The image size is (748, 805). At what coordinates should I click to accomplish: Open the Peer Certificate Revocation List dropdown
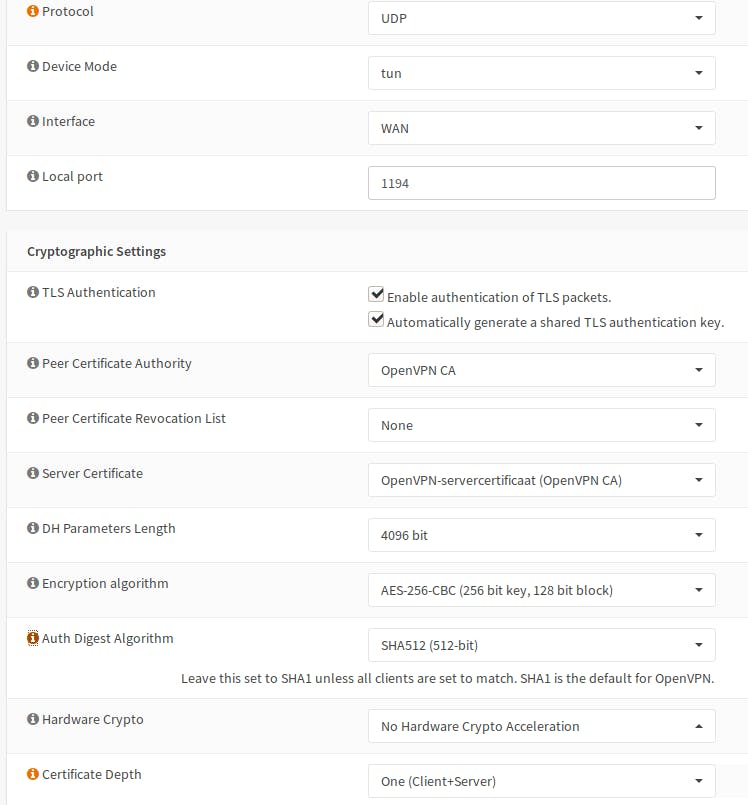coord(541,425)
